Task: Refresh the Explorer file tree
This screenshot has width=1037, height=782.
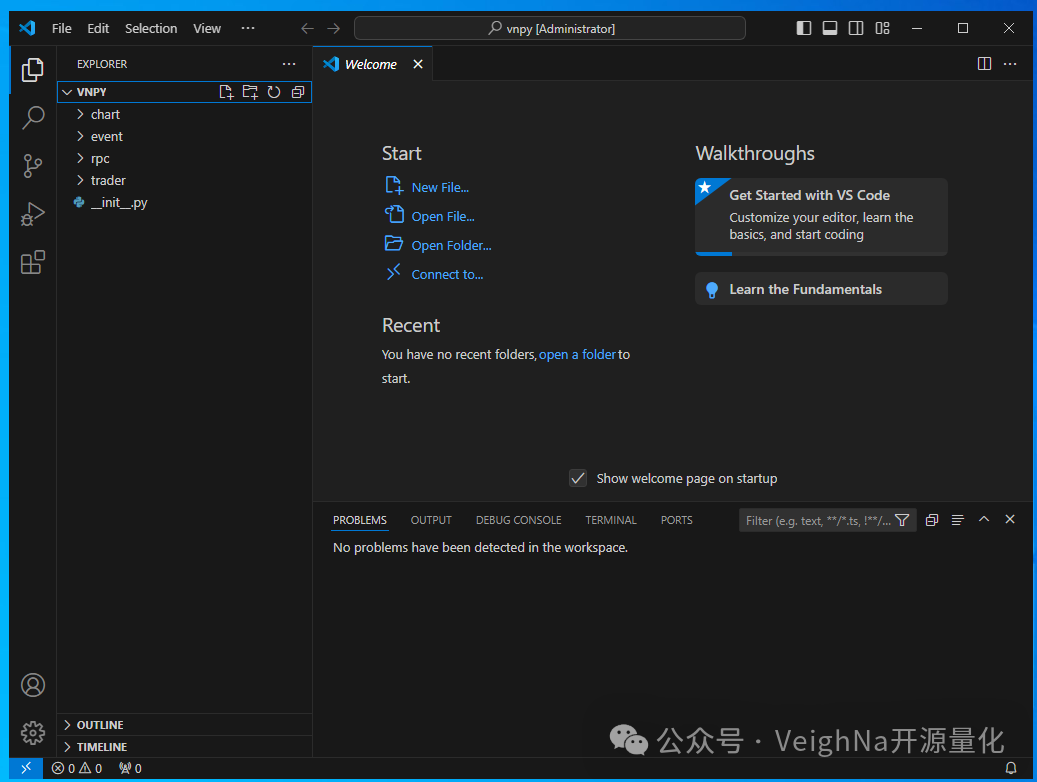Action: (273, 92)
